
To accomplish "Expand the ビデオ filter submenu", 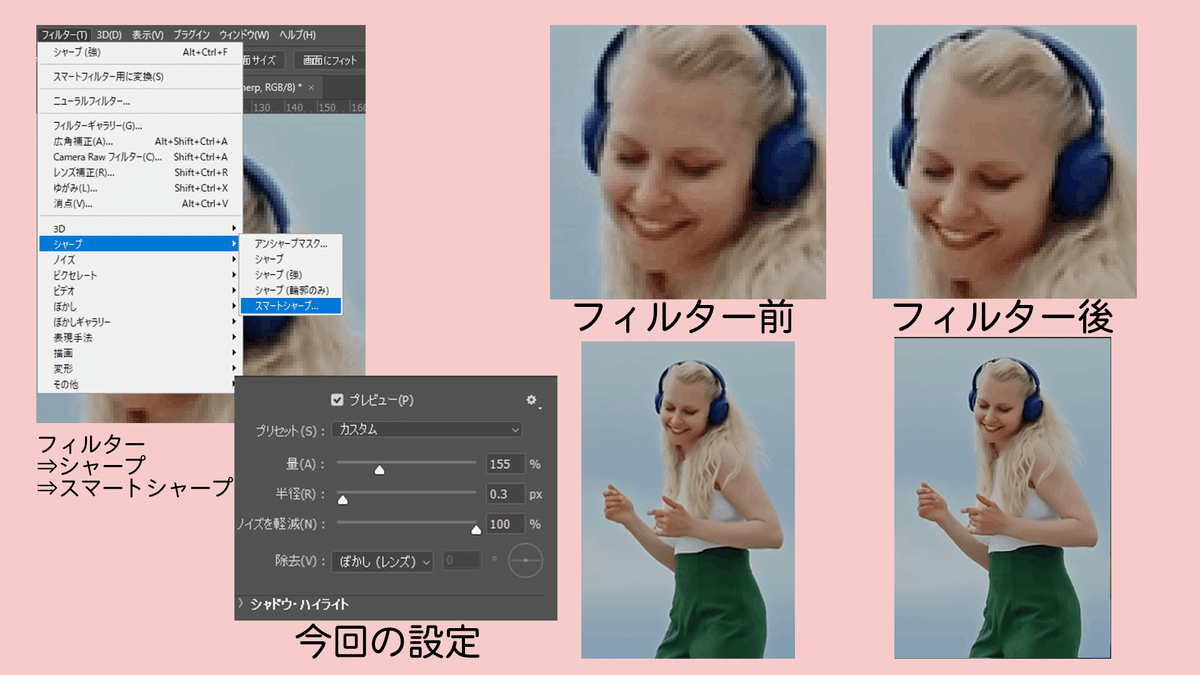I will click(x=139, y=290).
